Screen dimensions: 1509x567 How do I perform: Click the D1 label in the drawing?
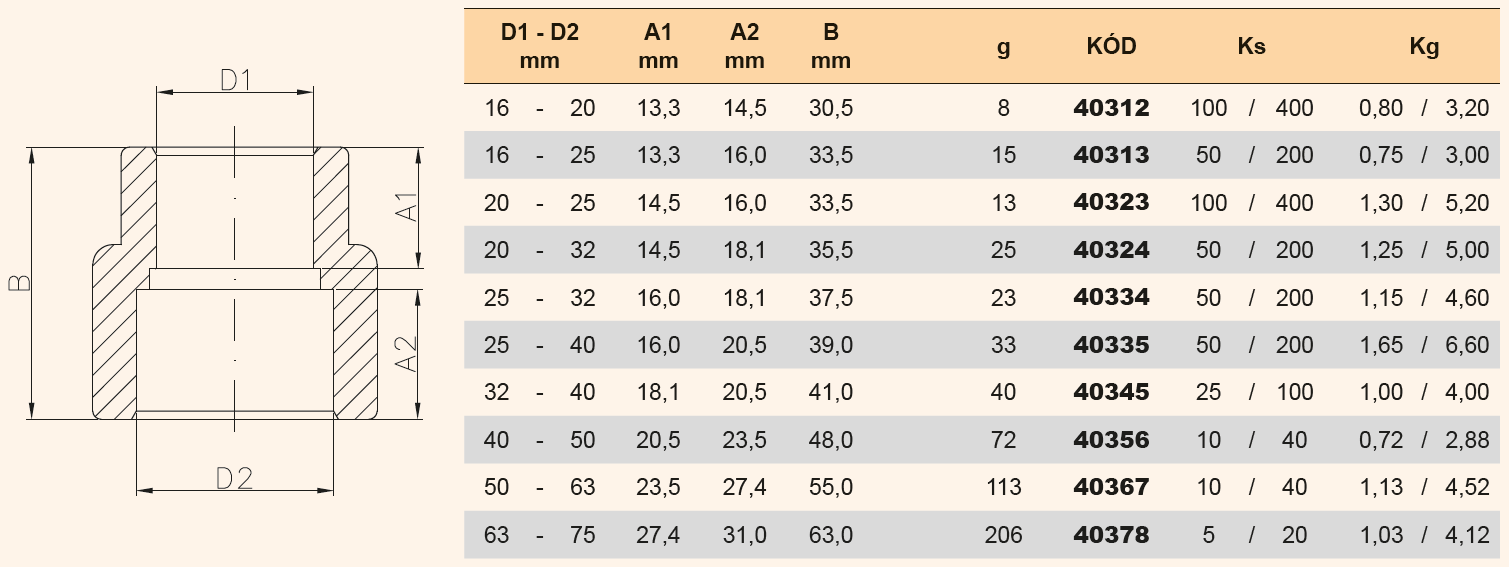235,79
